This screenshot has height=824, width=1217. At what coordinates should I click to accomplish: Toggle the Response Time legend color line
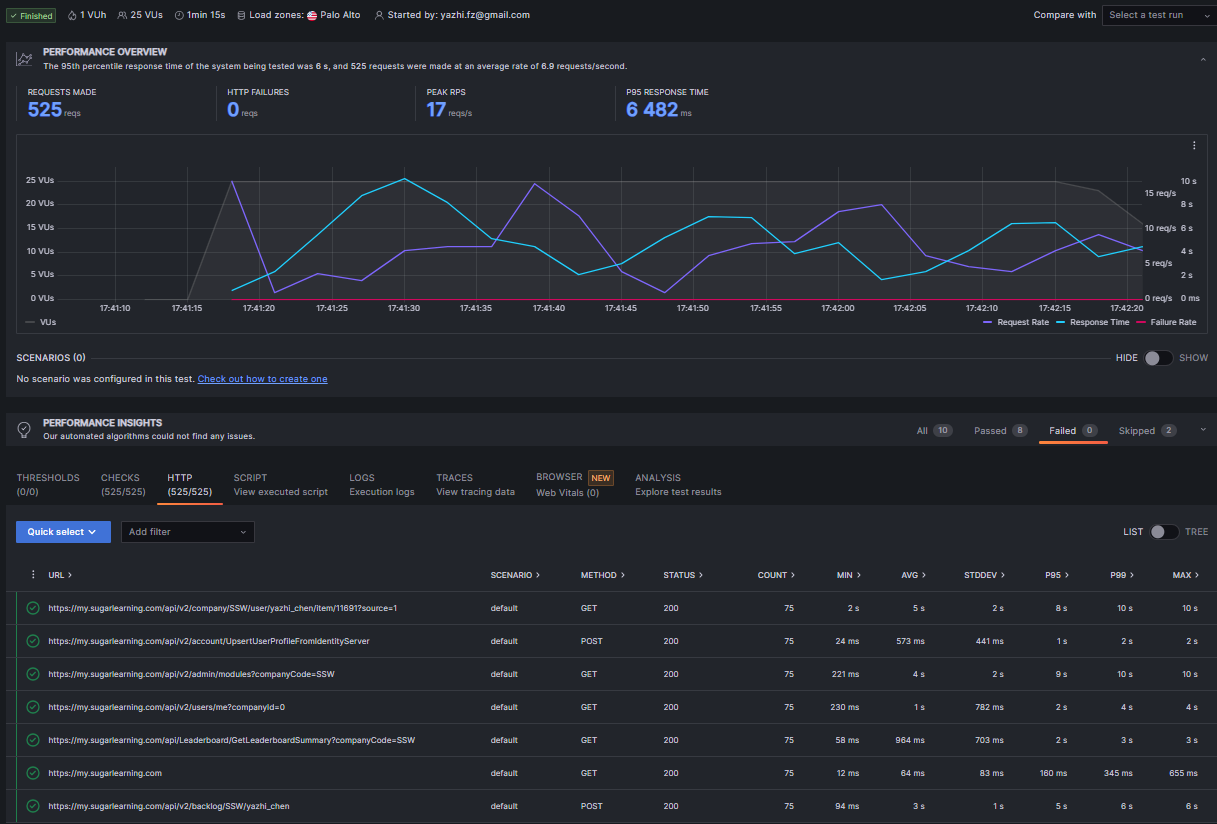[x=1062, y=322]
